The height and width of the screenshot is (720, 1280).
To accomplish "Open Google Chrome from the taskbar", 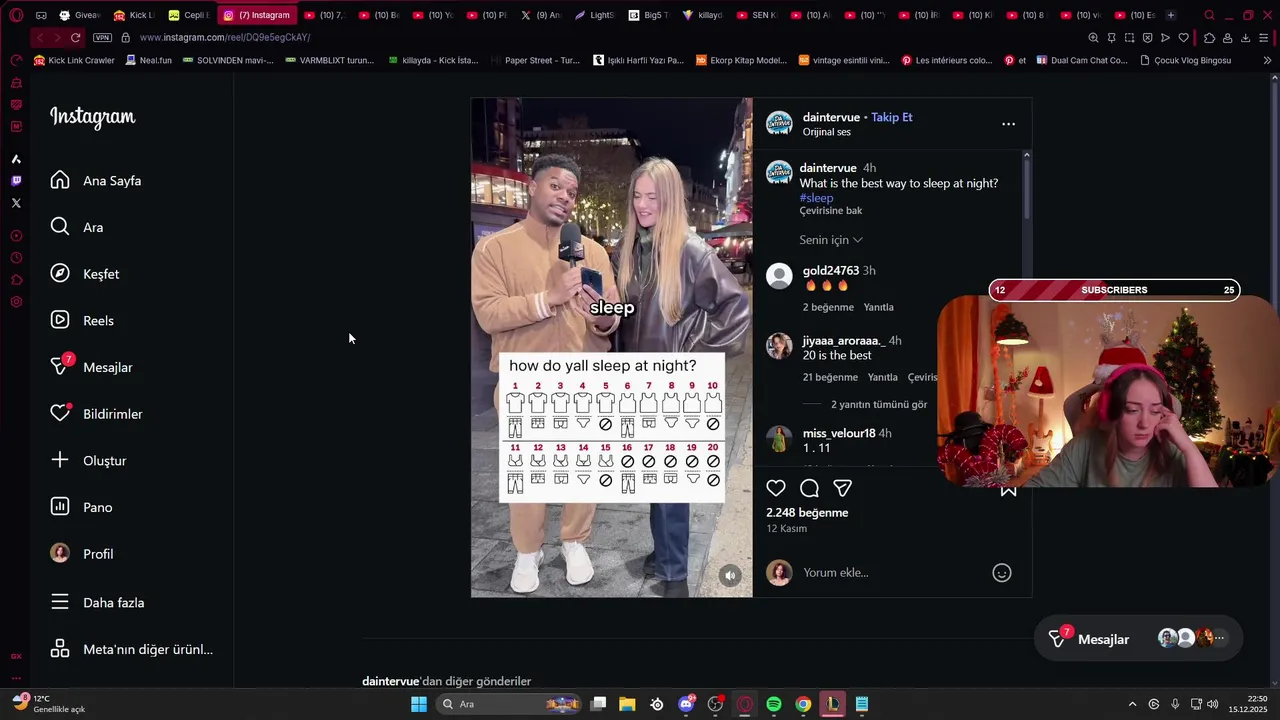I will click(803, 704).
